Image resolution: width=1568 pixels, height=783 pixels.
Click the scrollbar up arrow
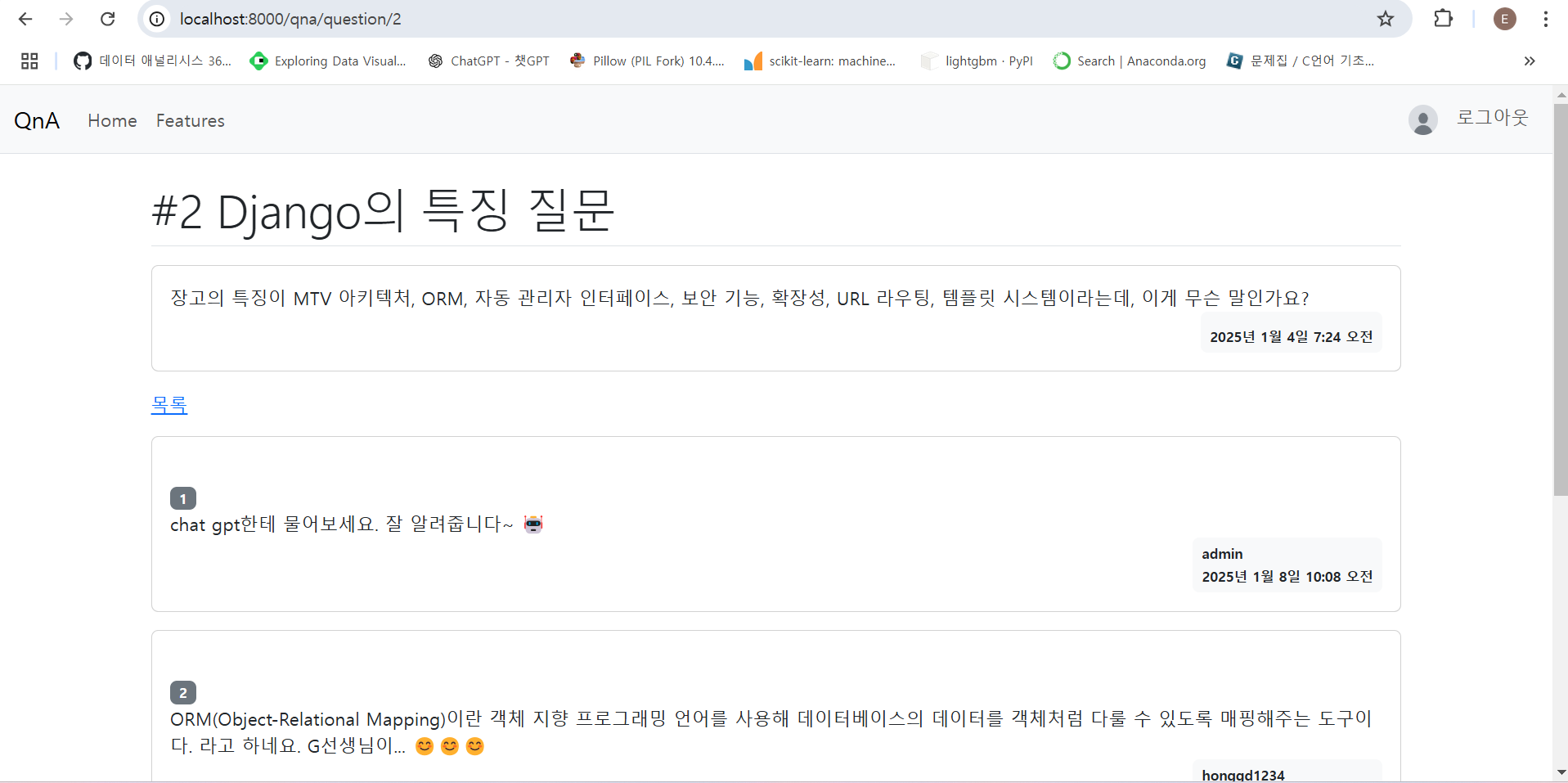pos(1561,94)
